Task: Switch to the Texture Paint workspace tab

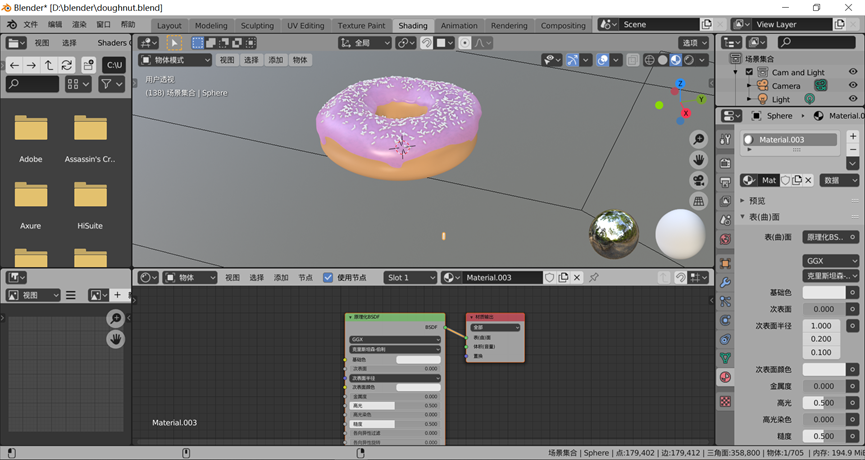Action: [x=361, y=25]
